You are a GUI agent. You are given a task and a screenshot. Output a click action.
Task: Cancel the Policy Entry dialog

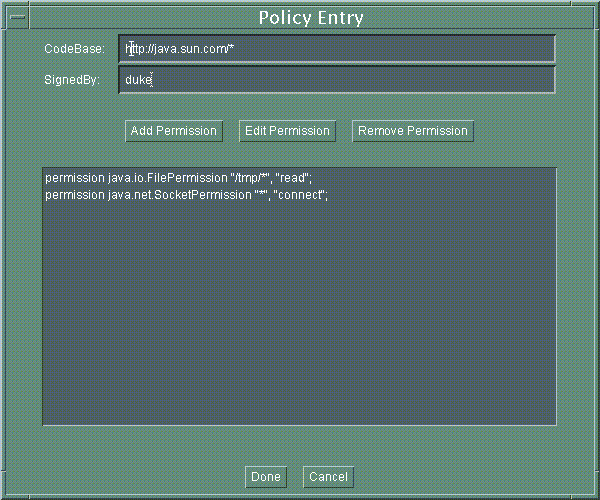[328, 477]
